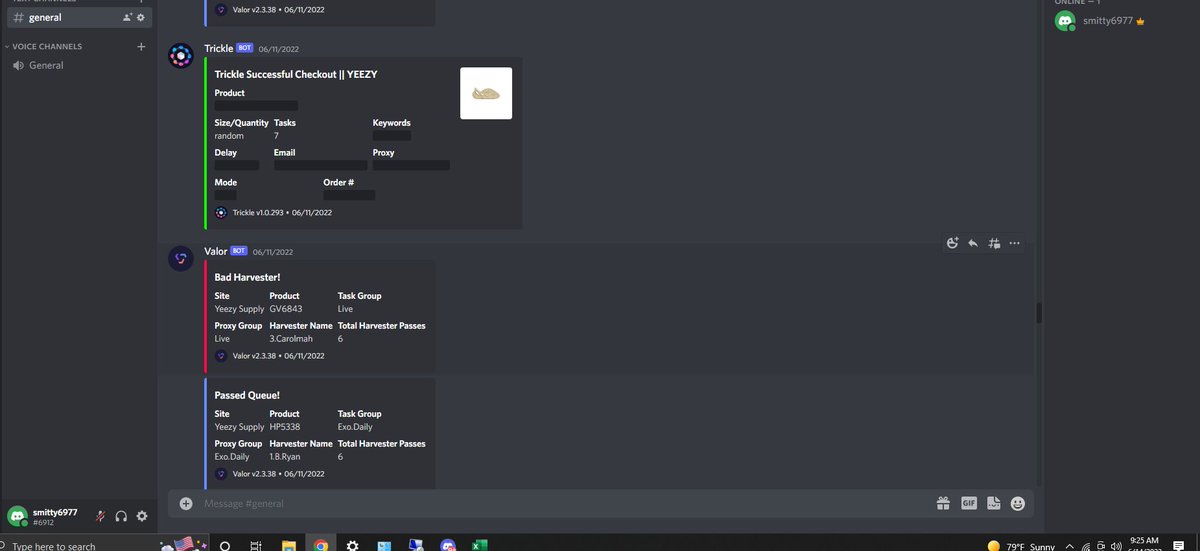Reply to the Valor message
This screenshot has width=1200, height=551.
tap(973, 243)
